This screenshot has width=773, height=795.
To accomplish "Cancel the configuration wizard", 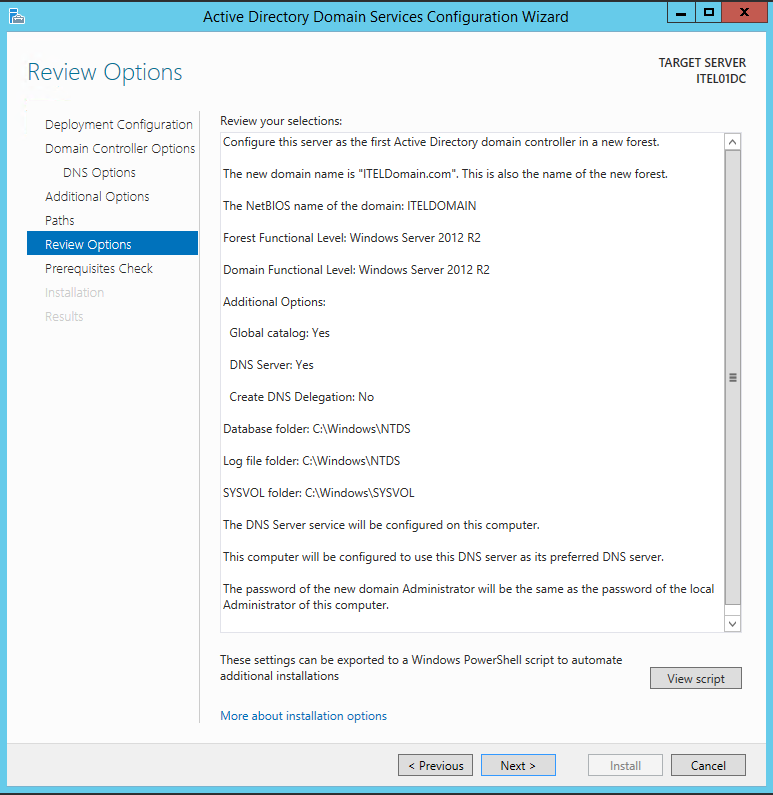I will (x=708, y=766).
